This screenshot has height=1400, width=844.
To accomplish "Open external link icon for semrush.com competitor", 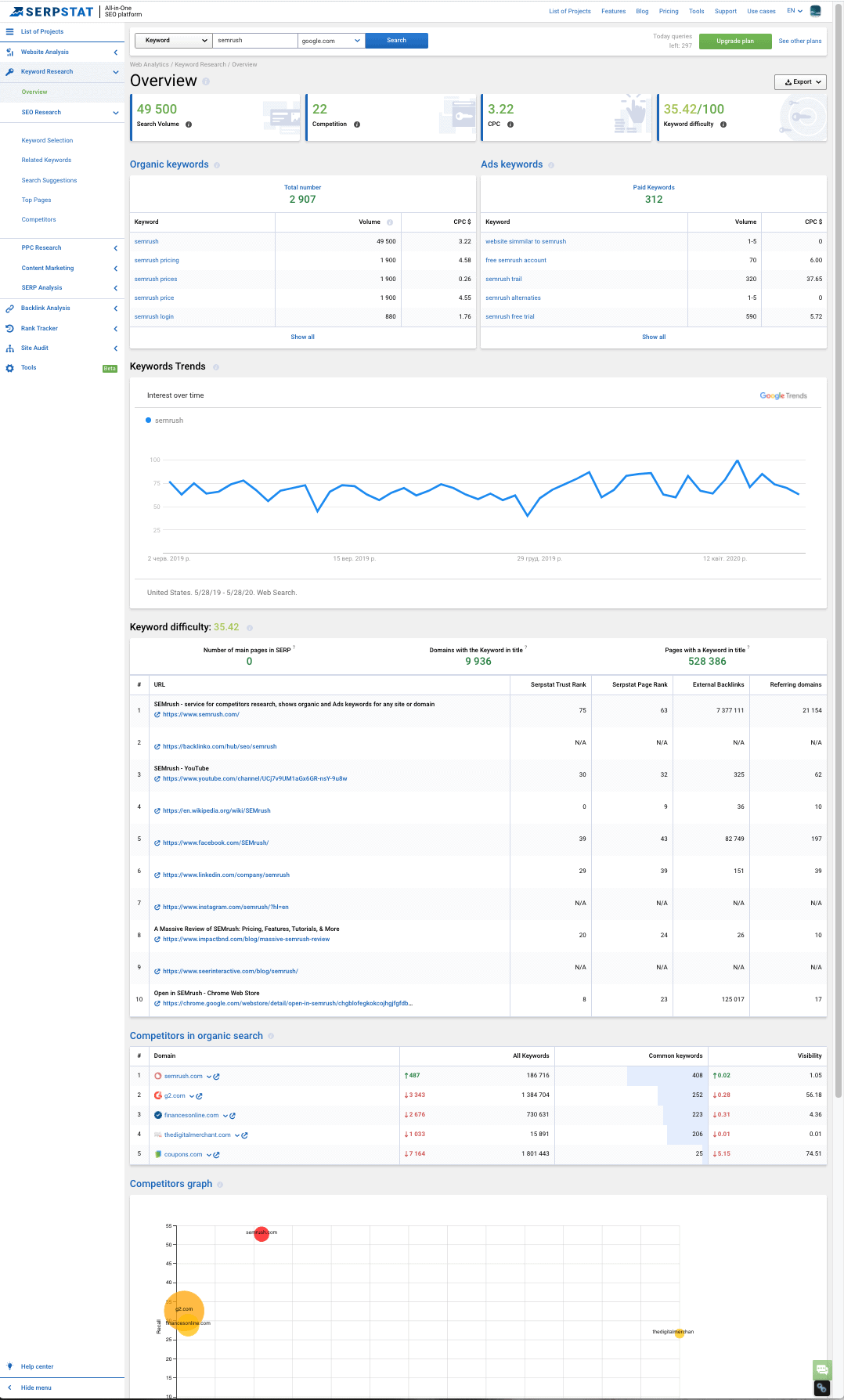I will click(x=217, y=1077).
